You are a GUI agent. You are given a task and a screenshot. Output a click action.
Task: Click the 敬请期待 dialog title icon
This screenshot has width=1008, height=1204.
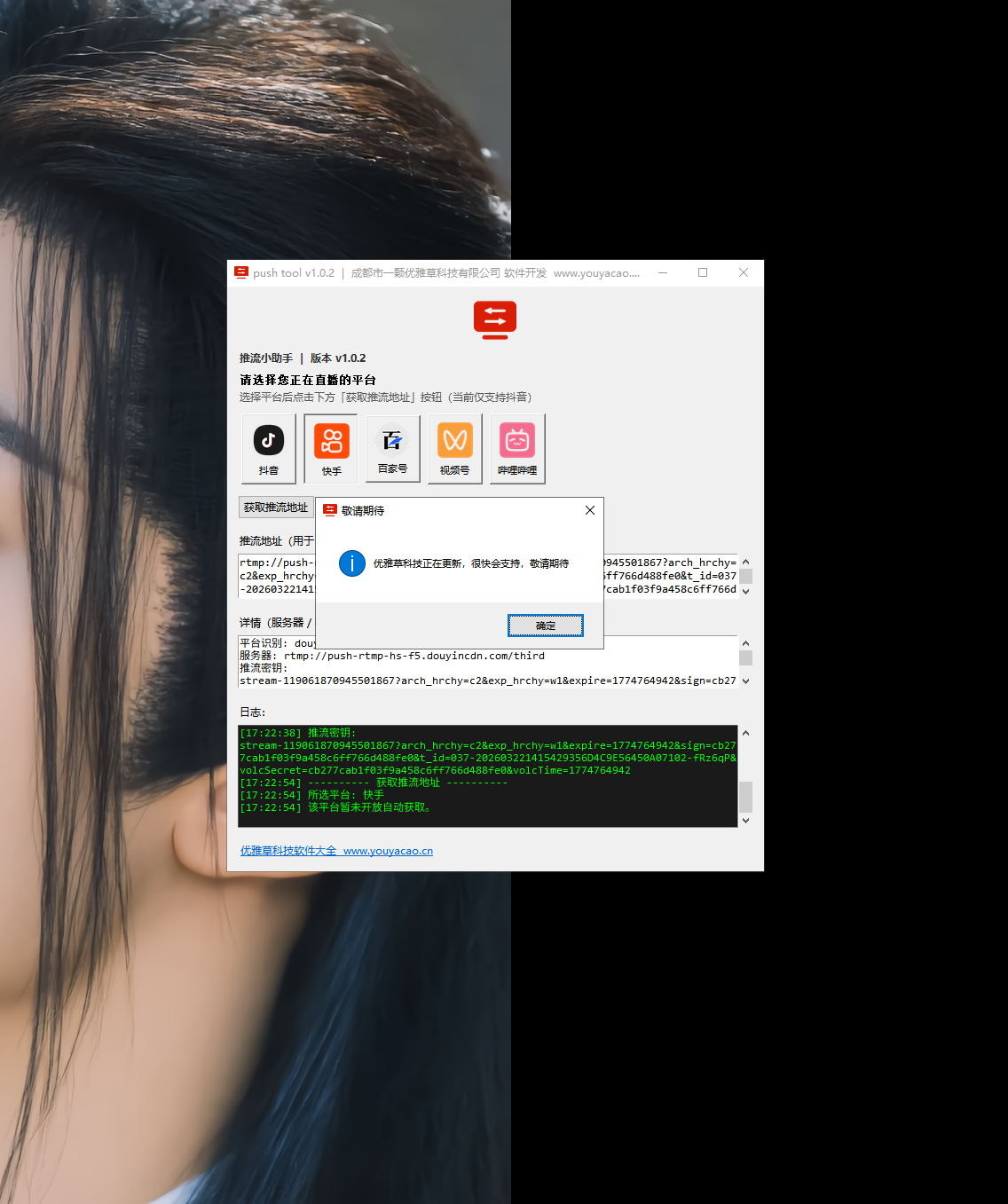pos(330,510)
